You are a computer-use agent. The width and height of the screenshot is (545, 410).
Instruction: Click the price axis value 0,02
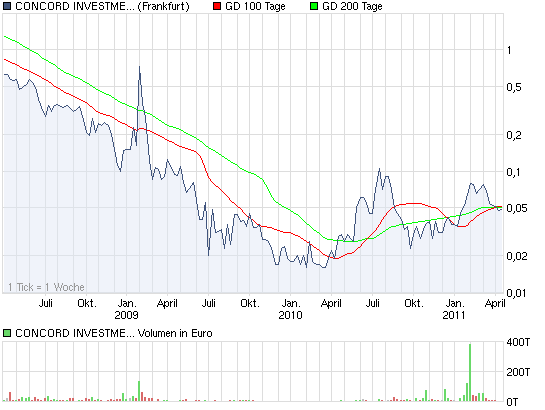coord(517,256)
